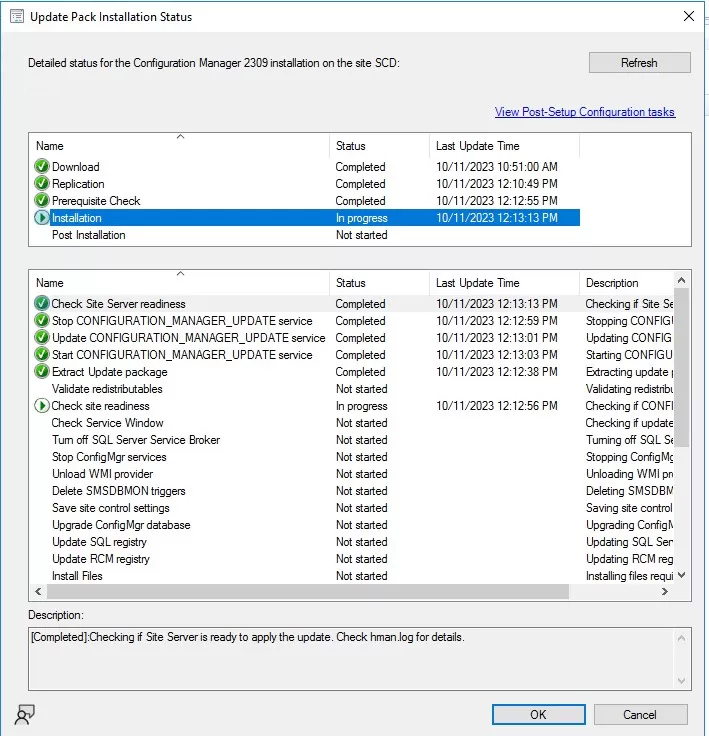Select Update CONFIGURATION_MANAGER_UPDATE service row
709x736 pixels.
pyautogui.click(x=352, y=337)
